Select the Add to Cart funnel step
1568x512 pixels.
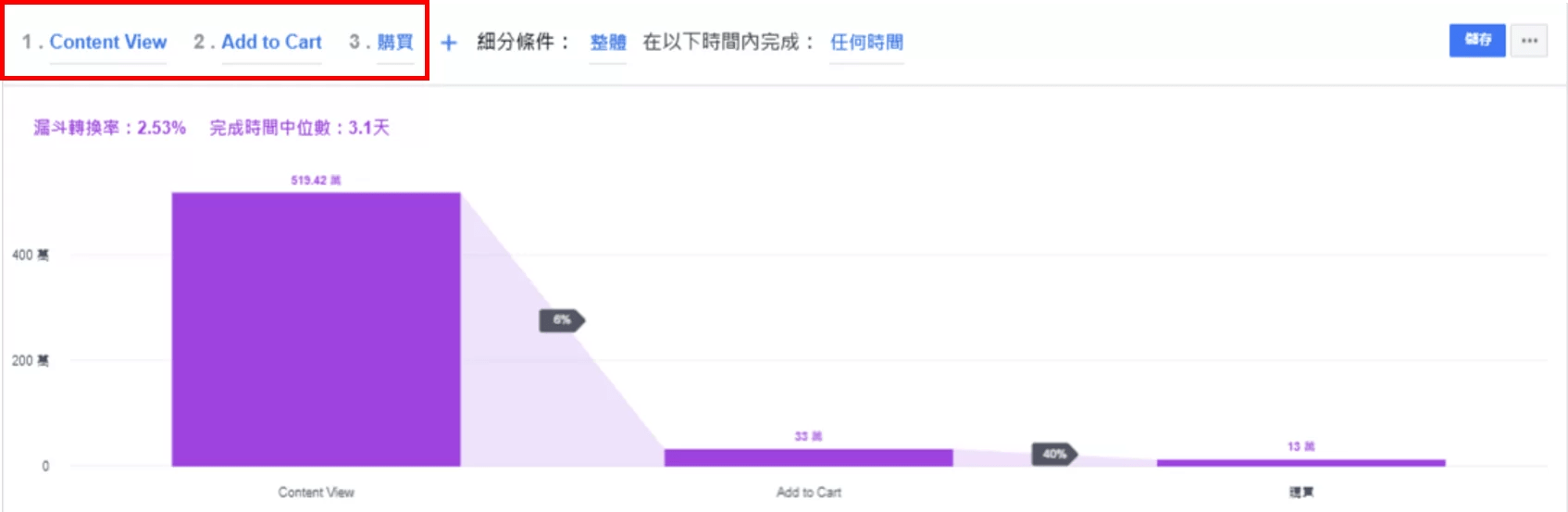point(271,42)
